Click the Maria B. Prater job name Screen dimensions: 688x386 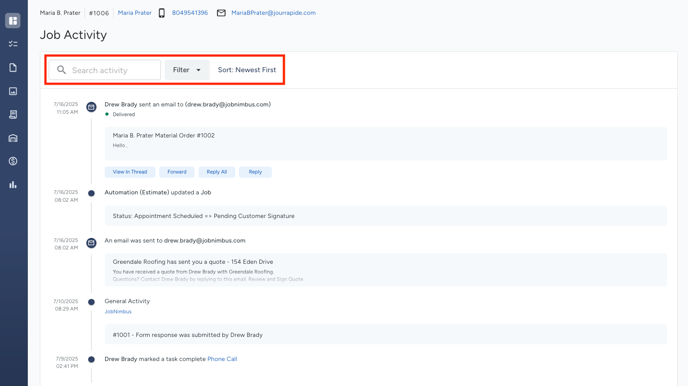(x=60, y=13)
